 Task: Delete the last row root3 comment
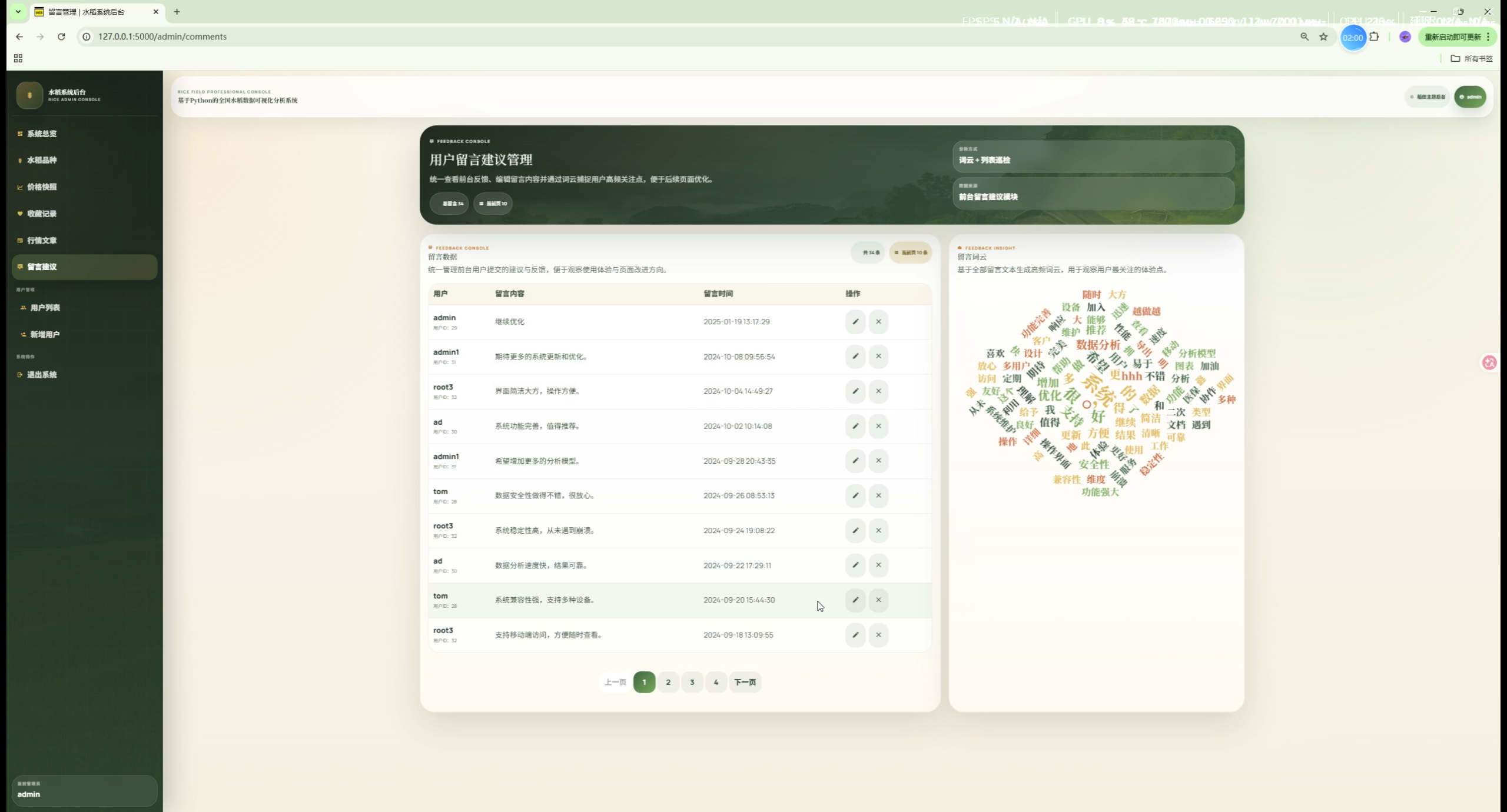pos(878,635)
